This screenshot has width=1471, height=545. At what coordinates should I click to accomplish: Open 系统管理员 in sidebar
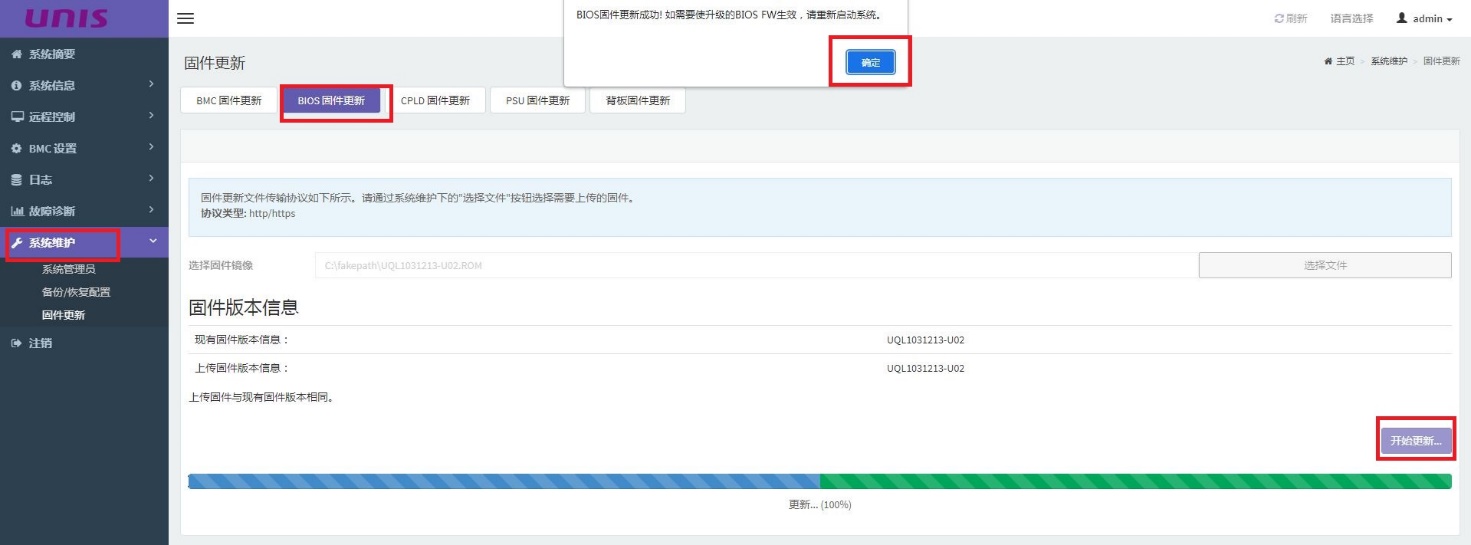68,270
